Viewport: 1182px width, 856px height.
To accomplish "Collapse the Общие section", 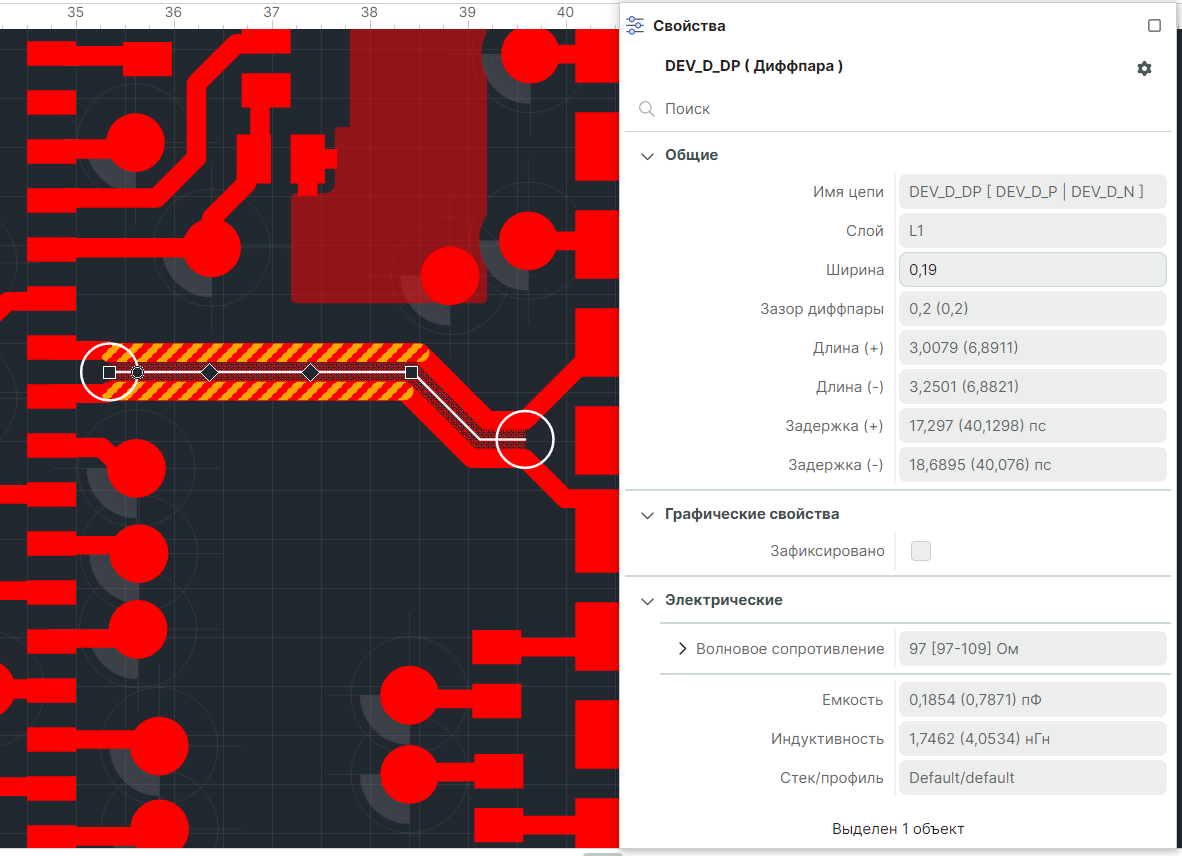I will pyautogui.click(x=647, y=155).
